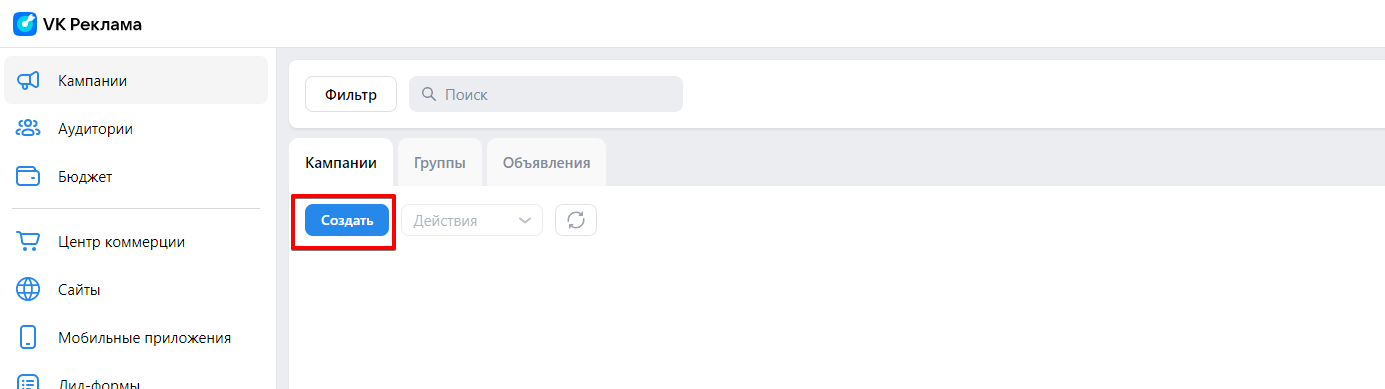Image resolution: width=1385 pixels, height=389 pixels.
Task: Open the Бюджет wallet icon
Action: coord(28,177)
